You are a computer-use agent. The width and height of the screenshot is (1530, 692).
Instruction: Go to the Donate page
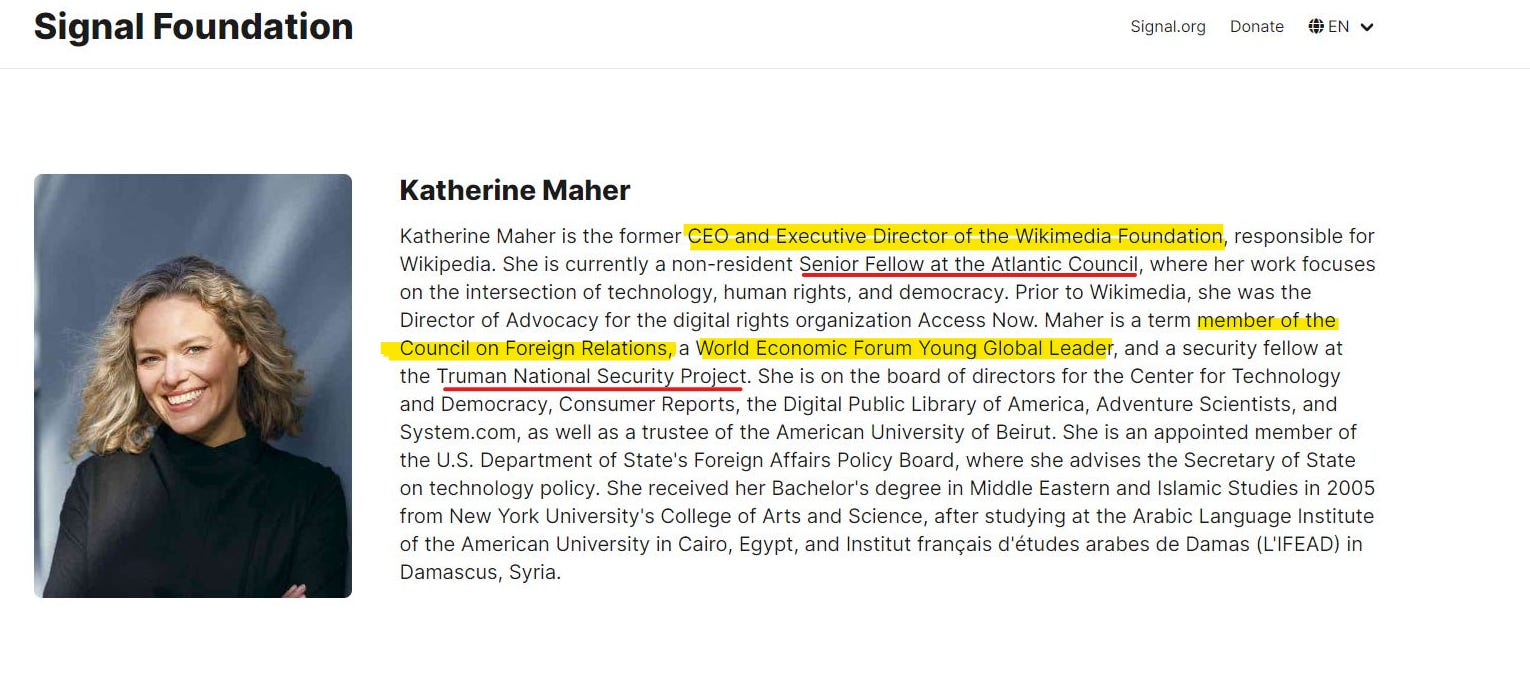click(x=1256, y=27)
